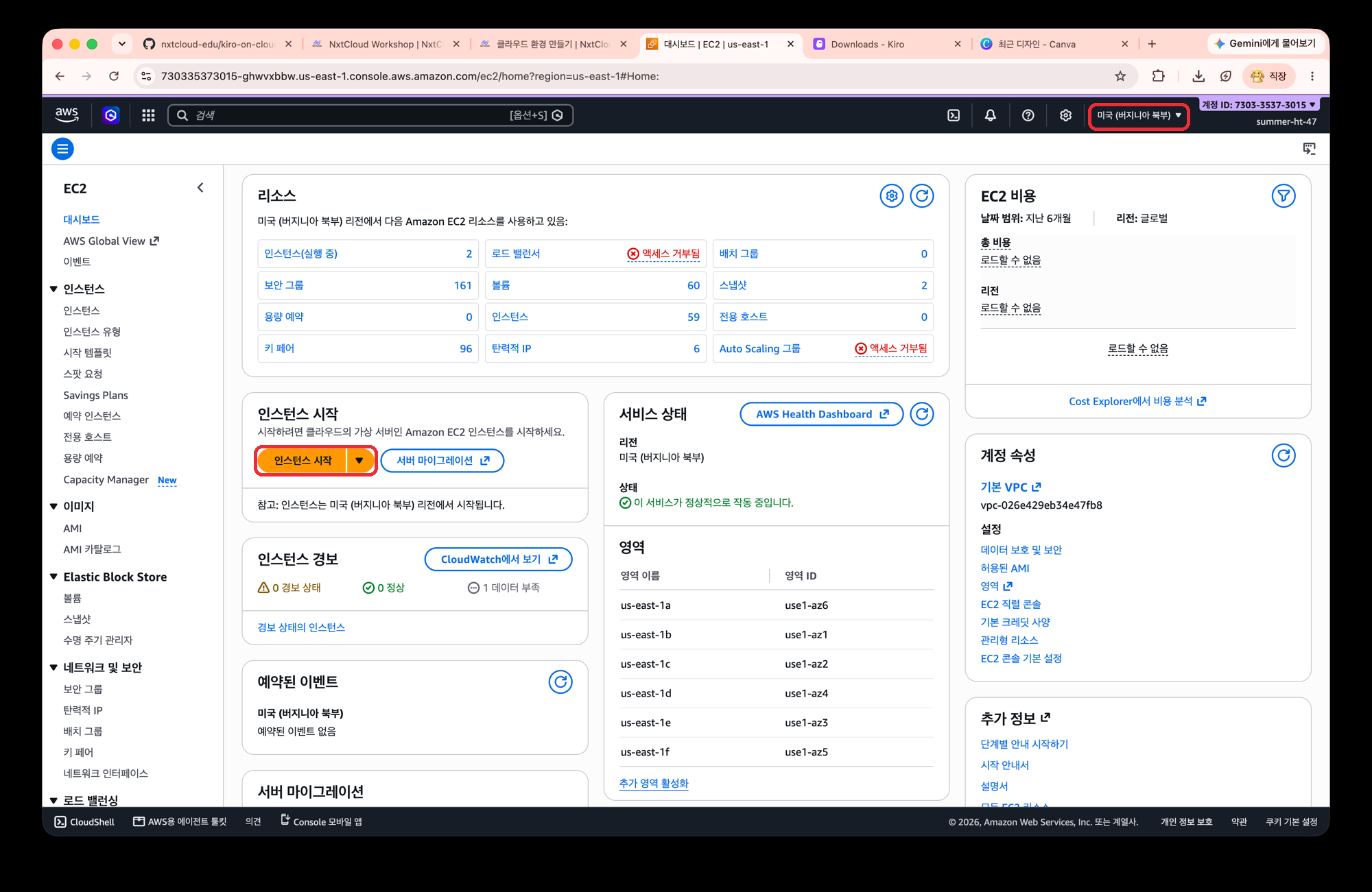Open Cost Explorer에서 비용 분석 link

coord(1137,401)
